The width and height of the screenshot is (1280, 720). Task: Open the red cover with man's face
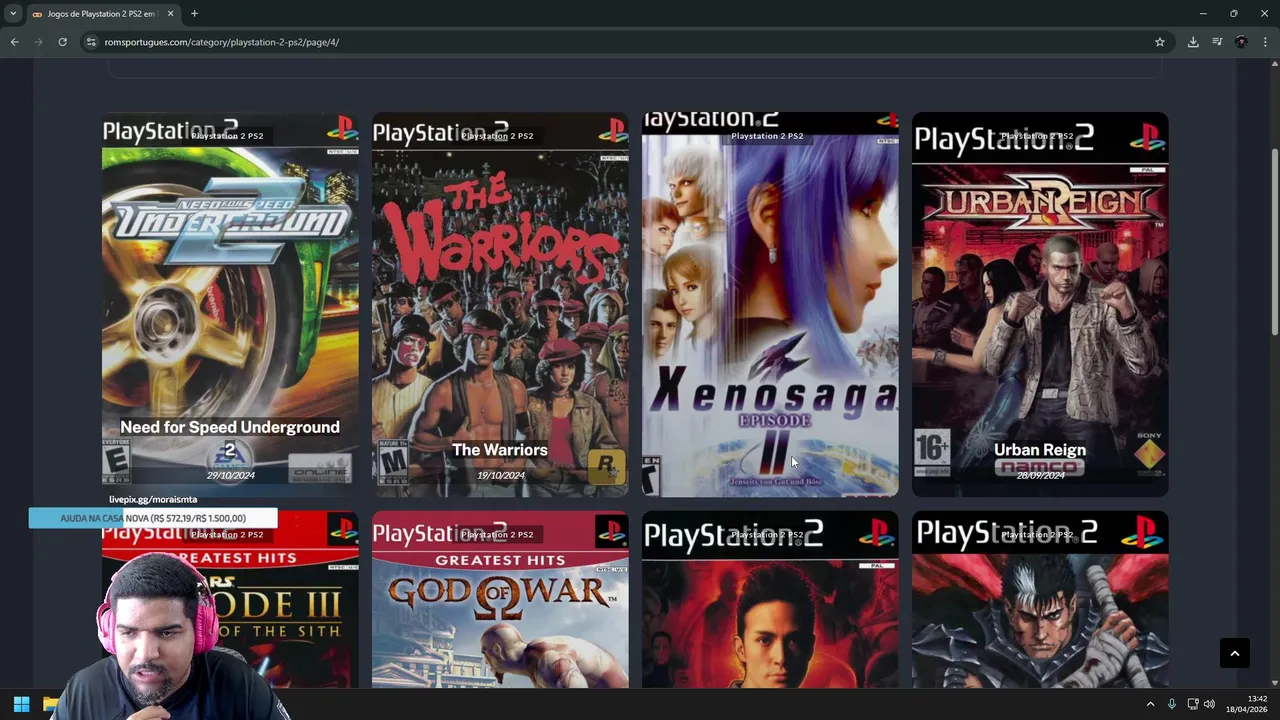pyautogui.click(x=770, y=600)
